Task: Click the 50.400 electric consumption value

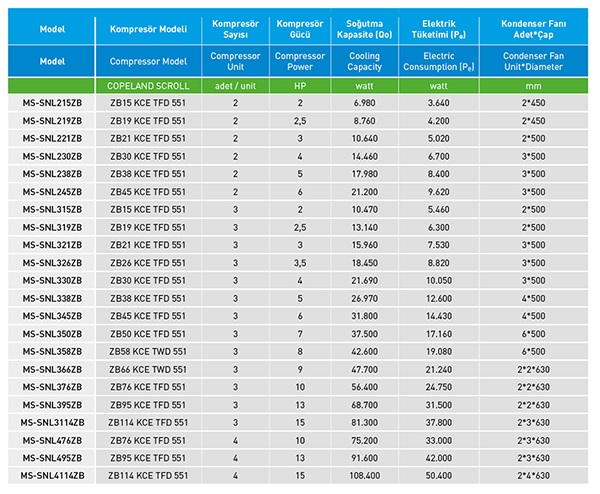Action: [439, 474]
